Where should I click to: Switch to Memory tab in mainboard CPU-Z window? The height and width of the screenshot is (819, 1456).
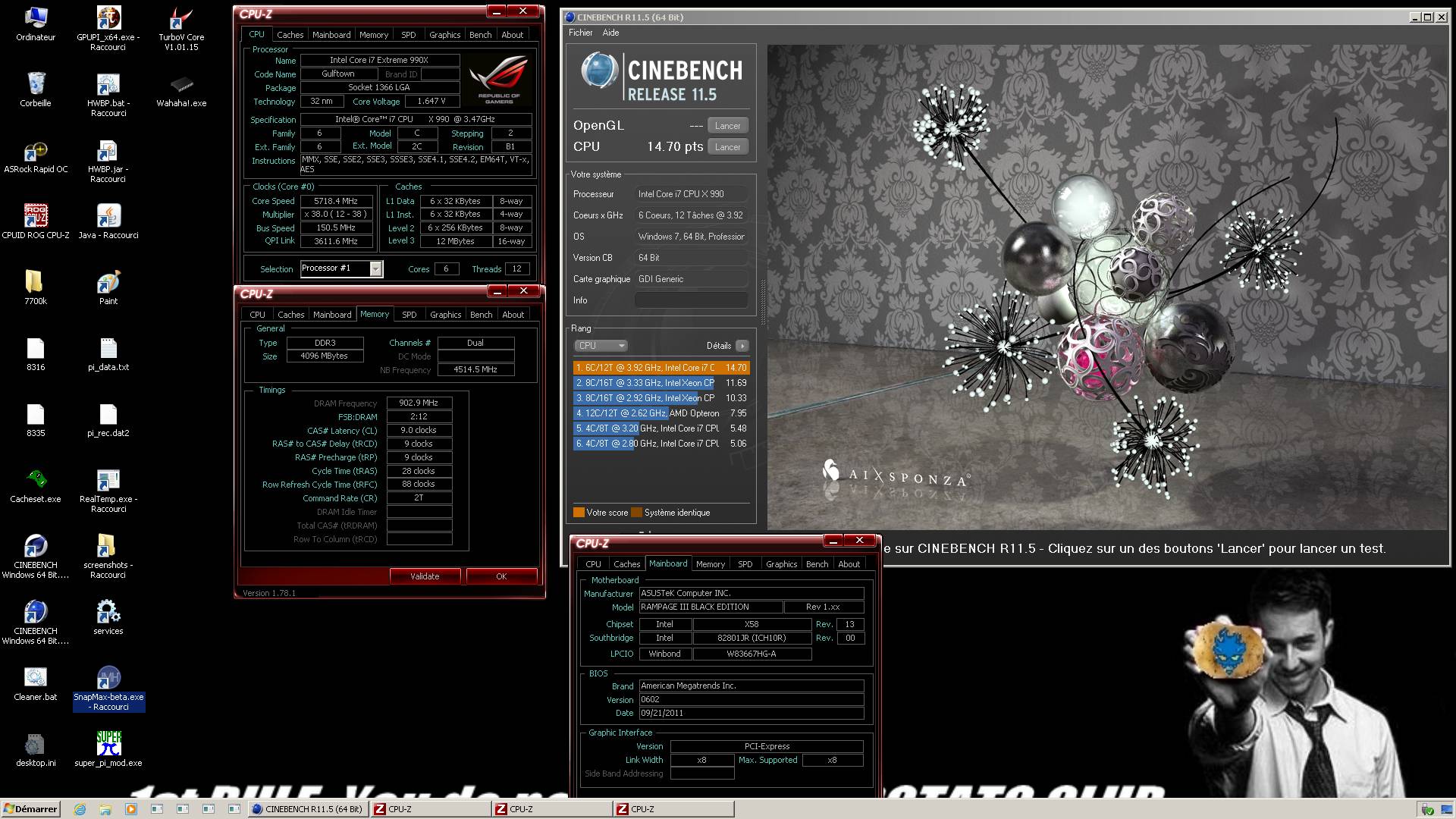pyautogui.click(x=711, y=564)
